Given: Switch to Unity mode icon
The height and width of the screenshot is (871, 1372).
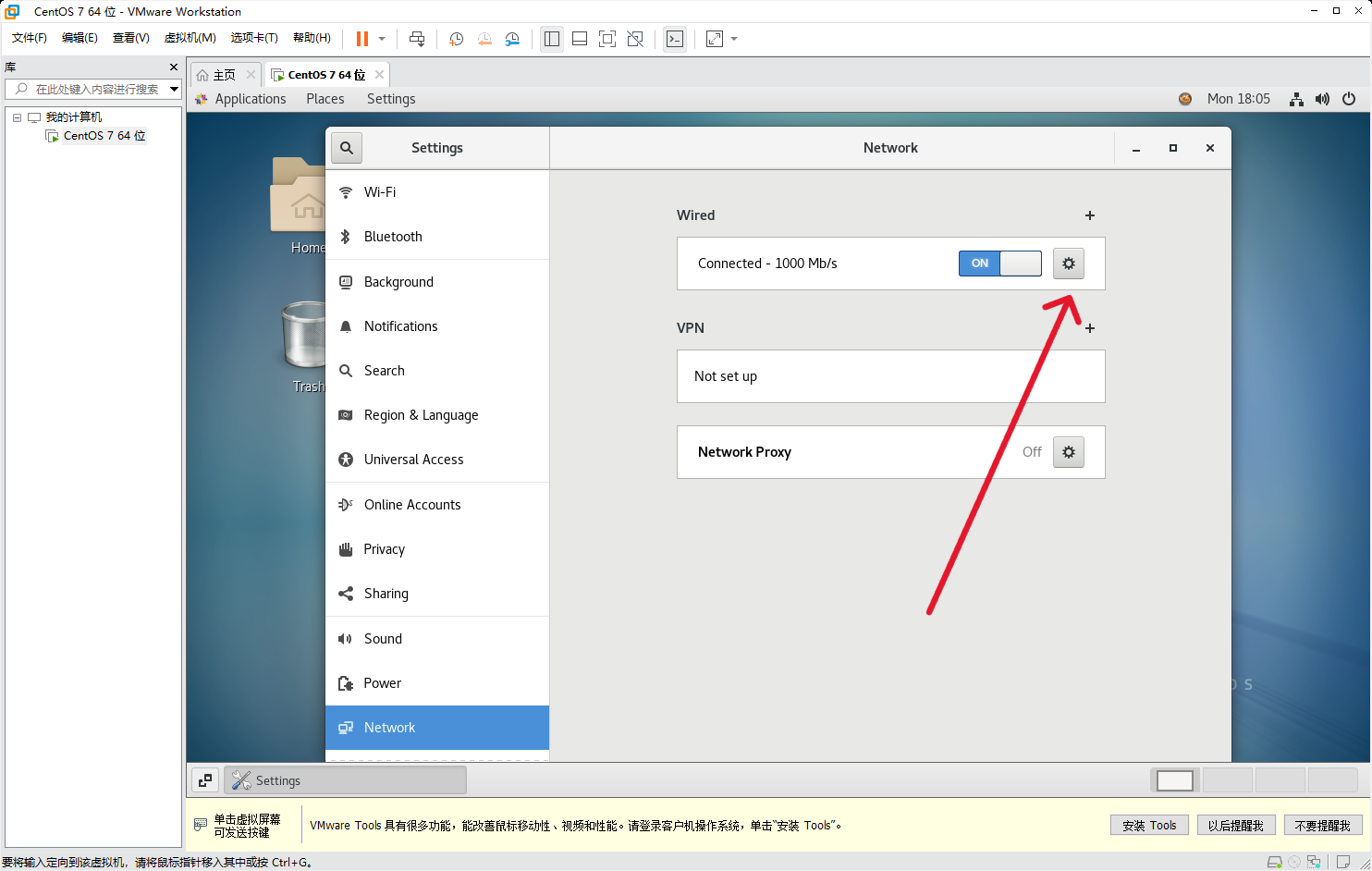Looking at the screenshot, I should point(635,39).
